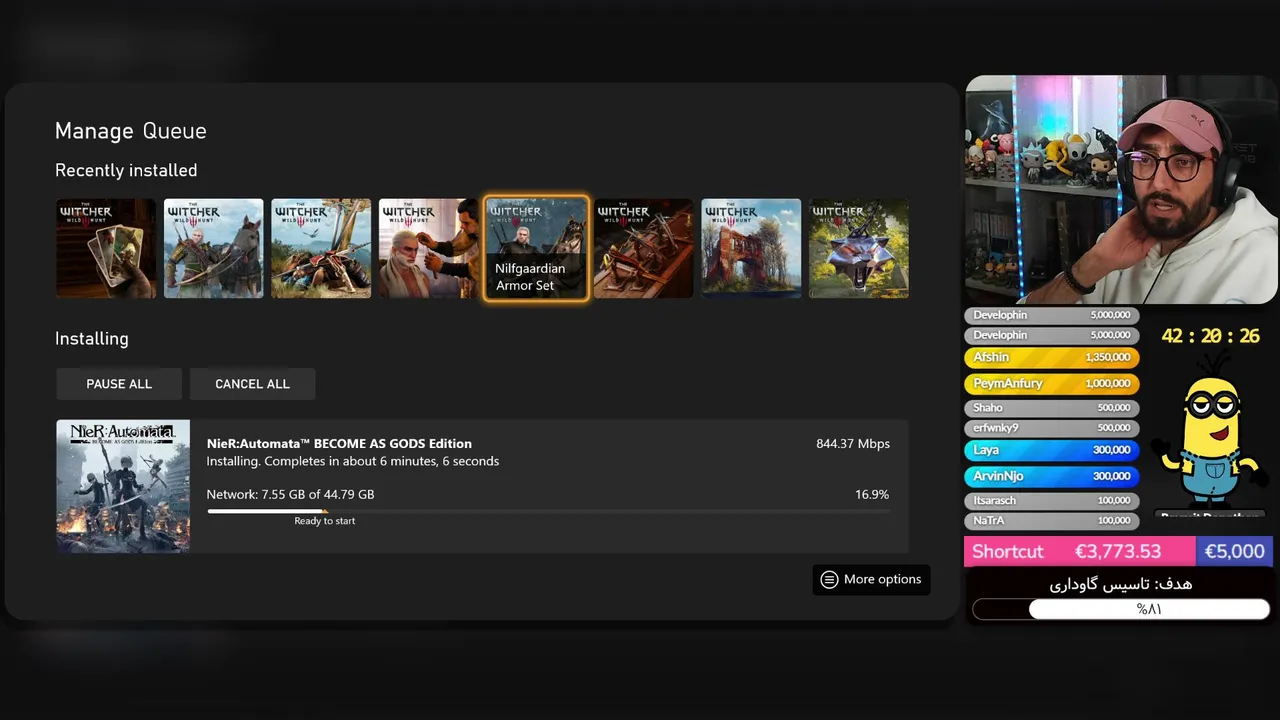
Task: Select the NieR:Automata BECOME AS GODS Edition title
Action: point(339,443)
